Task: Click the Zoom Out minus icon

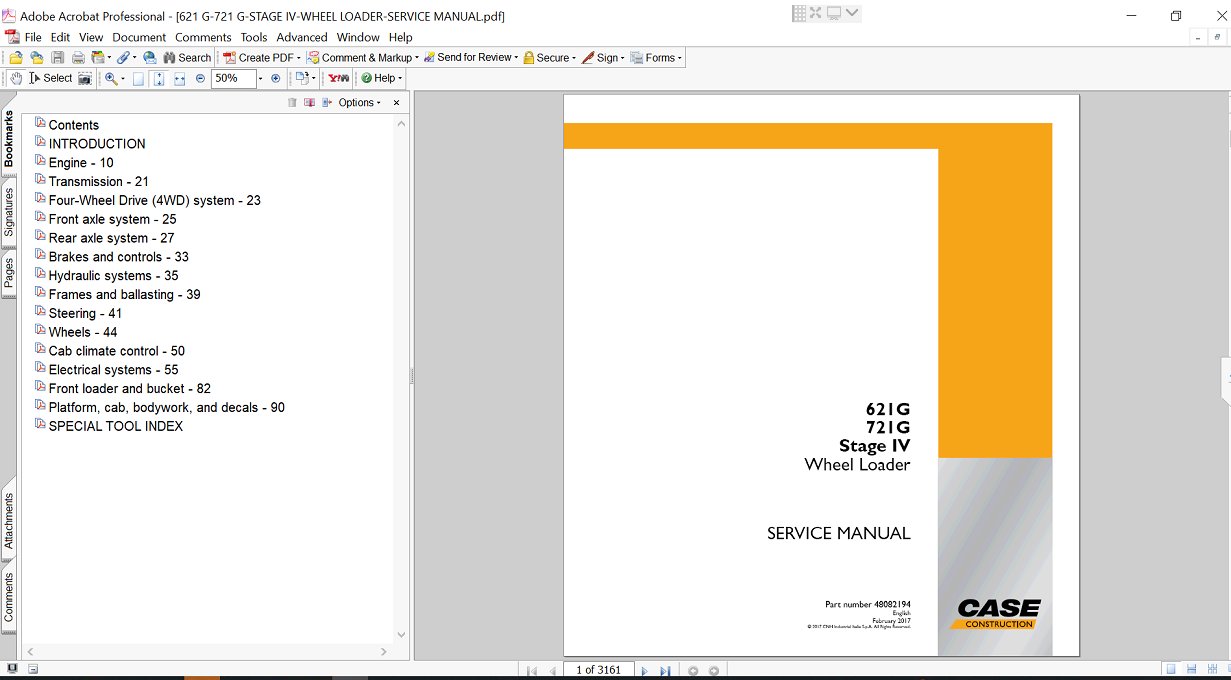Action: pyautogui.click(x=200, y=78)
